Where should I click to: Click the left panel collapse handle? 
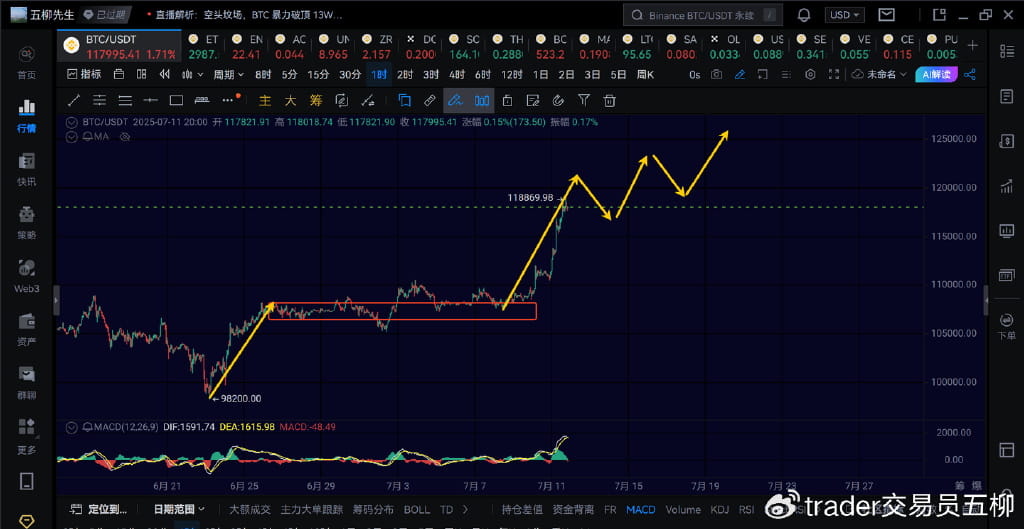point(56,301)
